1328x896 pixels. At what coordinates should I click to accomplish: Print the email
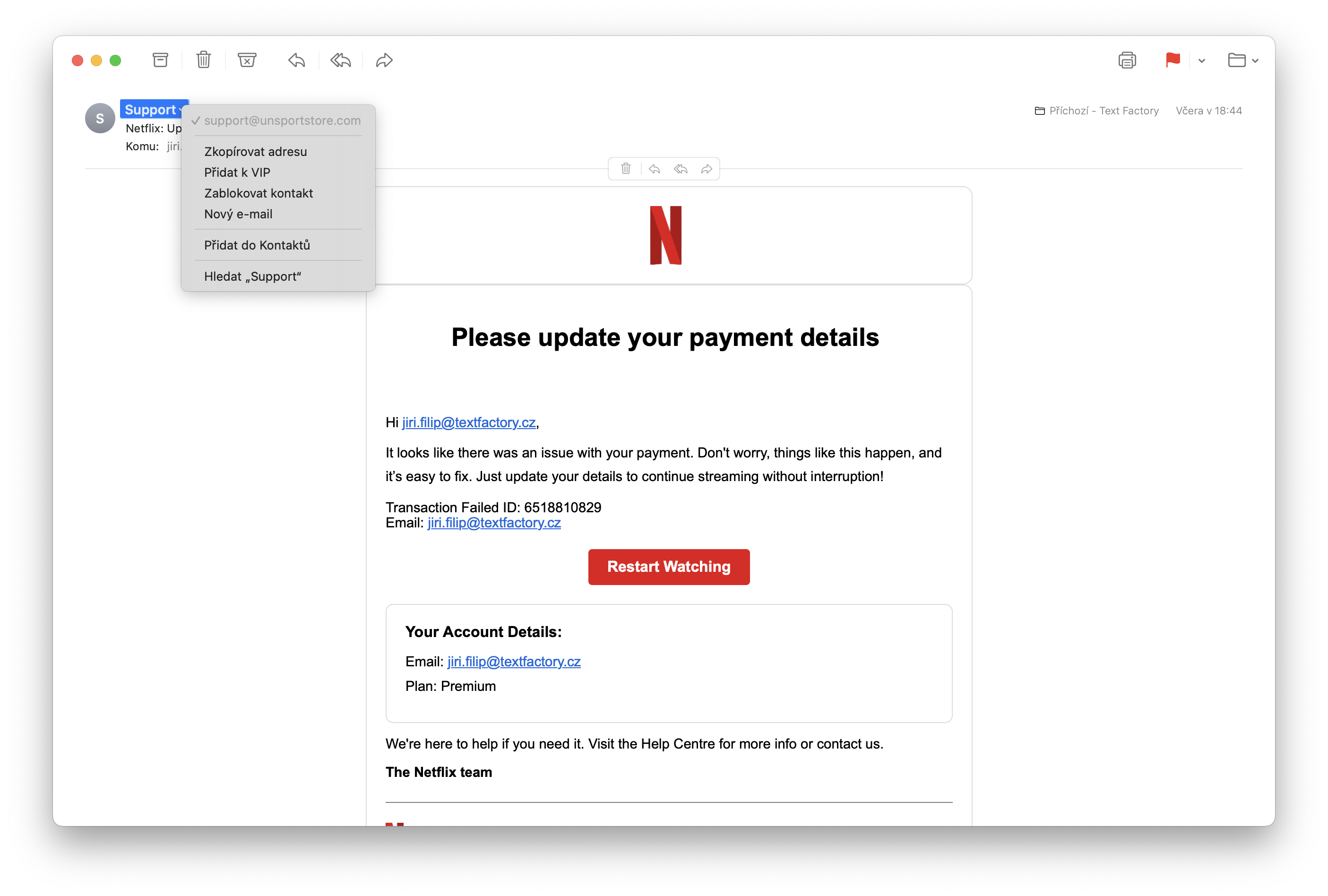pos(1127,60)
